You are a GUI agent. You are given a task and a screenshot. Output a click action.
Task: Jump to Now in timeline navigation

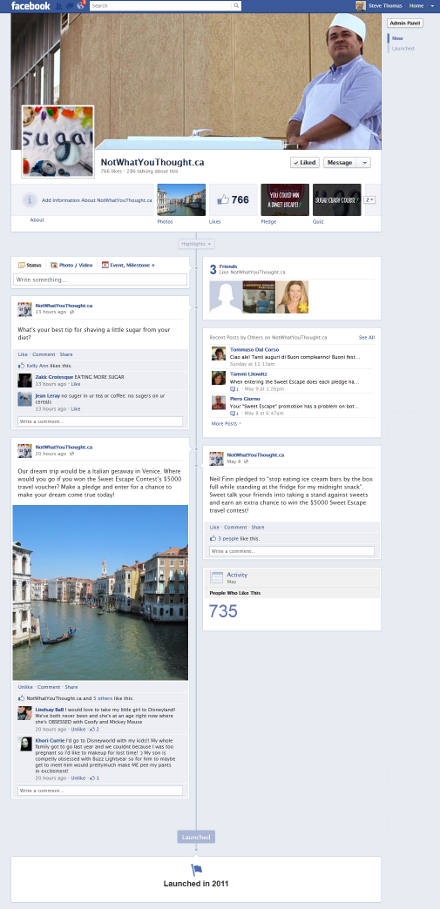pyautogui.click(x=397, y=38)
